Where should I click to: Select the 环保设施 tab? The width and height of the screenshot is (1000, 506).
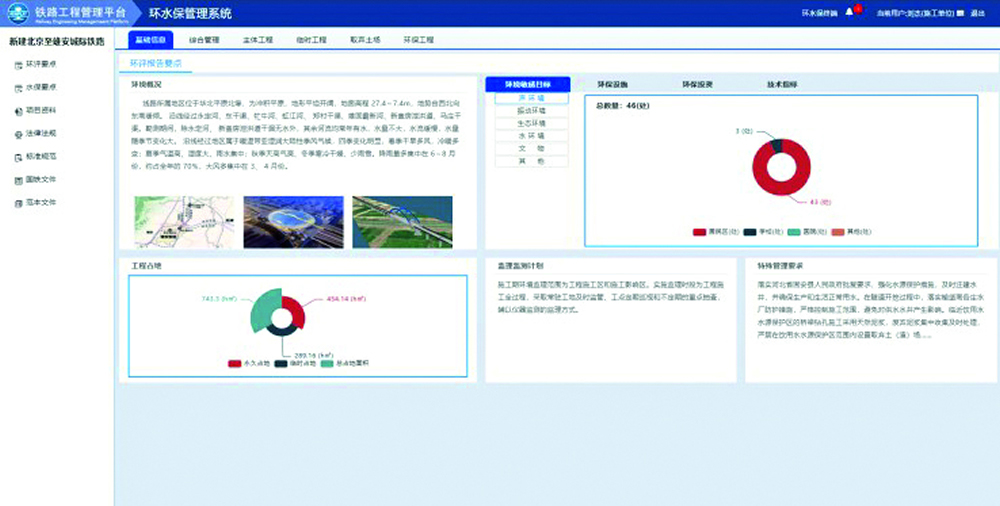pyautogui.click(x=612, y=84)
